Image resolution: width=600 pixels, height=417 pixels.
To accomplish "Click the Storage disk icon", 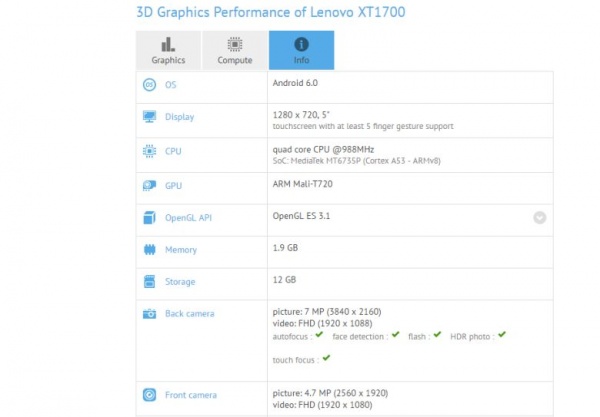I will pos(148,282).
